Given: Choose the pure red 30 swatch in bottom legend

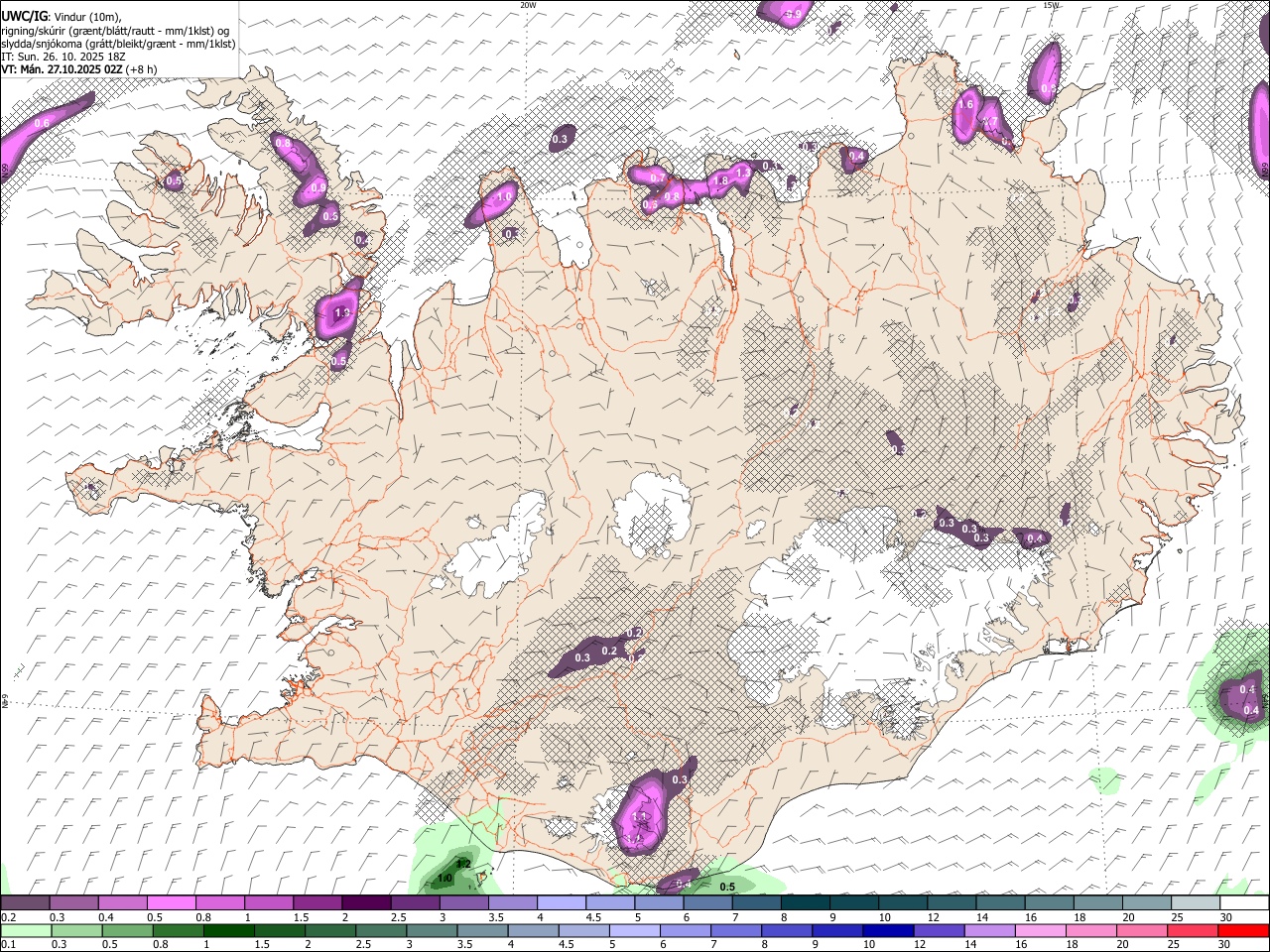Looking at the screenshot, I should (x=1244, y=930).
